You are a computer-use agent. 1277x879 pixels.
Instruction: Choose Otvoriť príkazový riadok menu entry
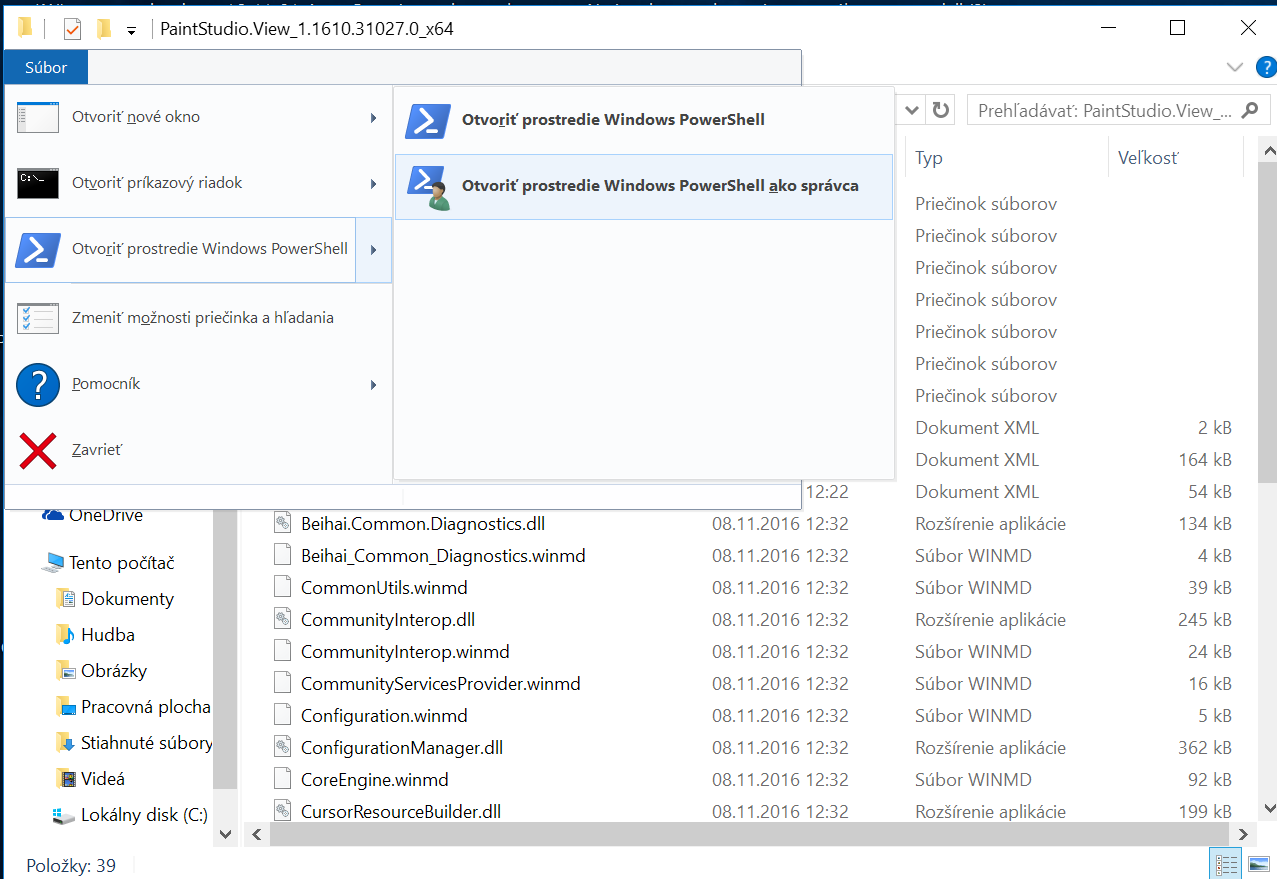[198, 184]
